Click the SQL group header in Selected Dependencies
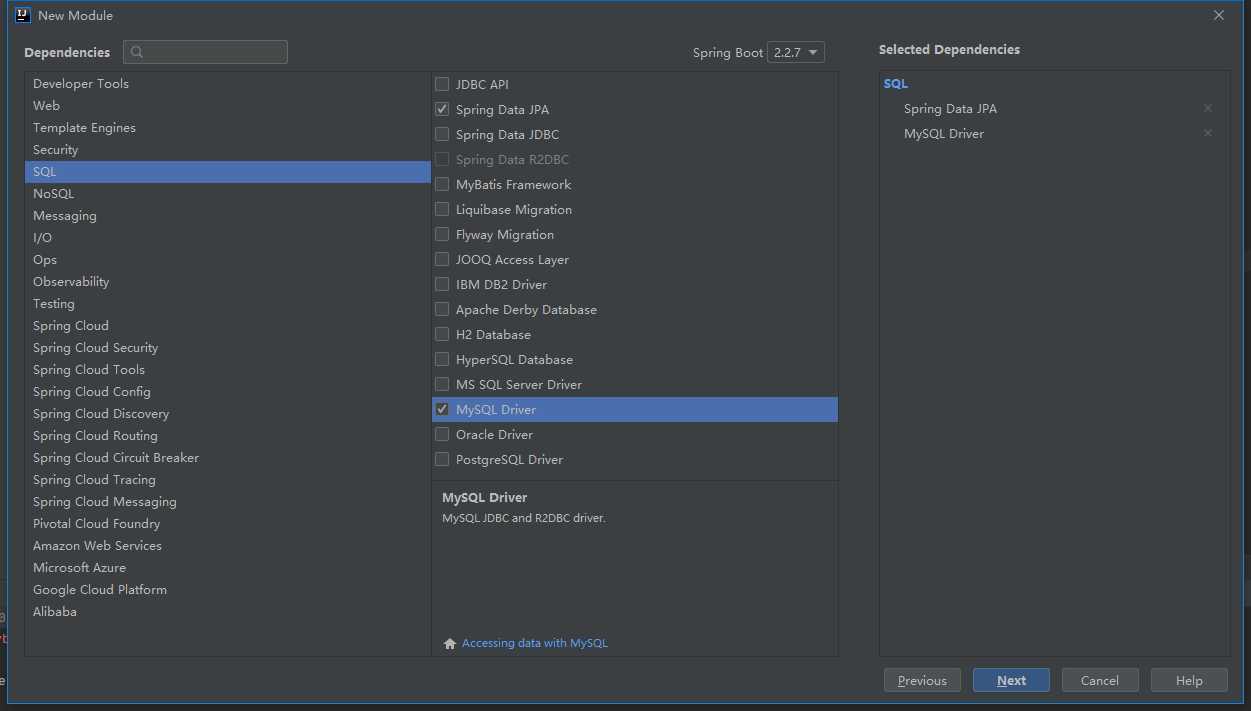The width and height of the screenshot is (1251, 711). click(896, 84)
